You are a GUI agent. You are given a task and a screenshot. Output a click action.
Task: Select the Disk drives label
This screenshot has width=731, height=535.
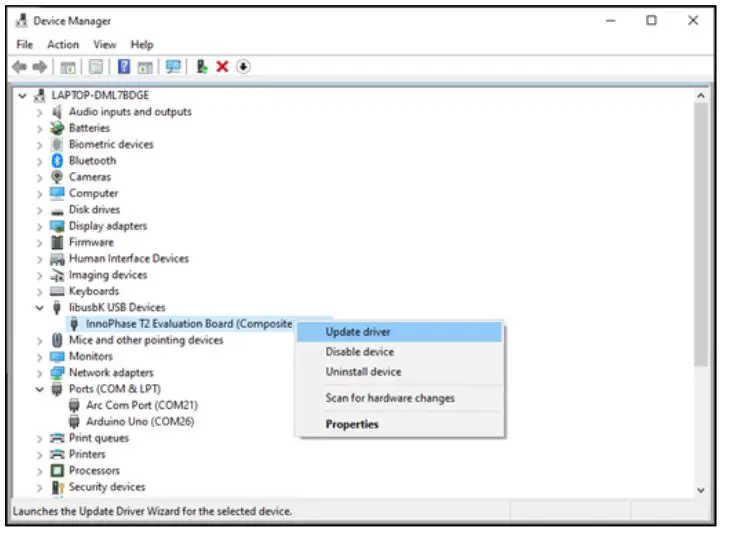click(x=94, y=210)
